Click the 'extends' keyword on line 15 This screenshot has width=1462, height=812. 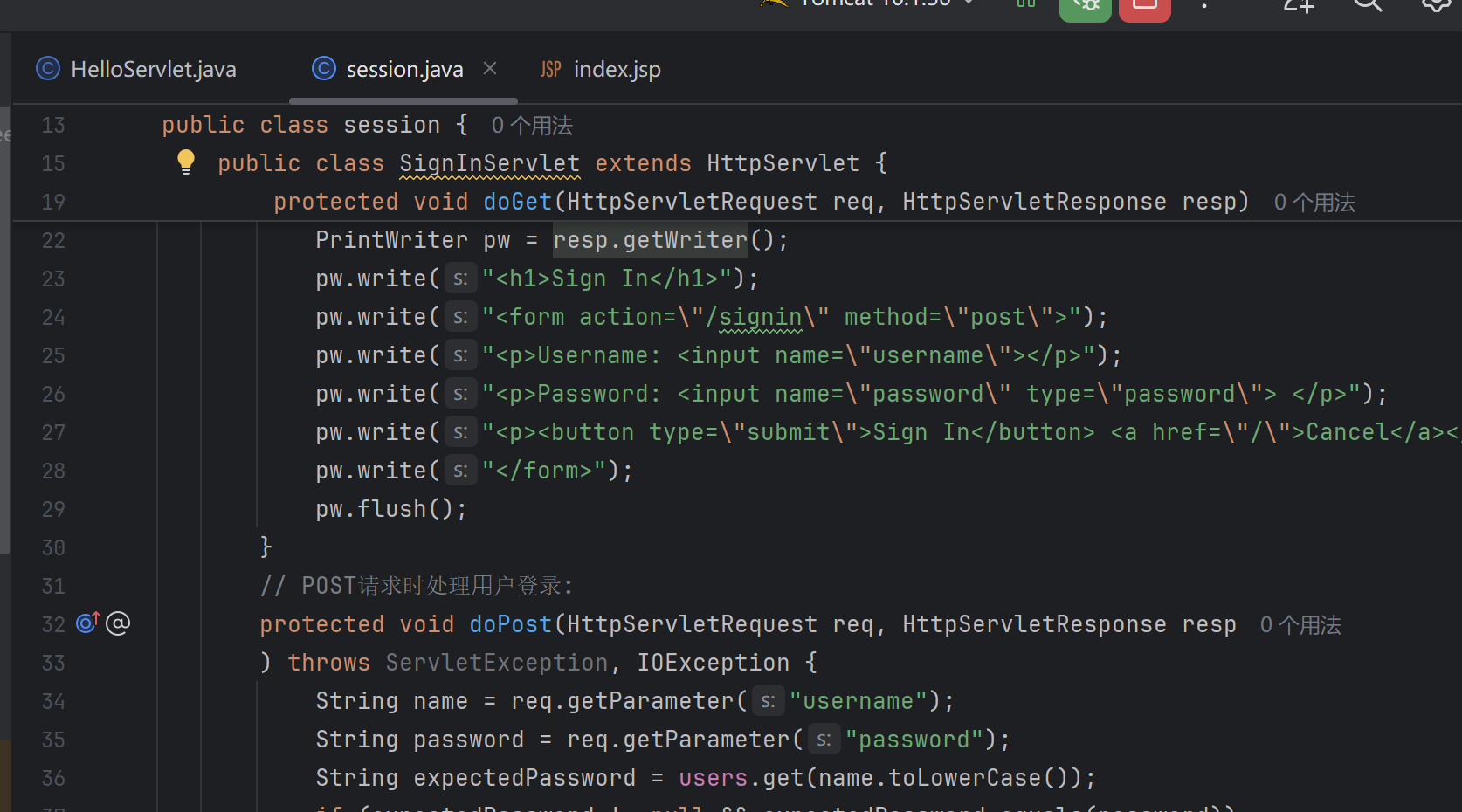644,163
